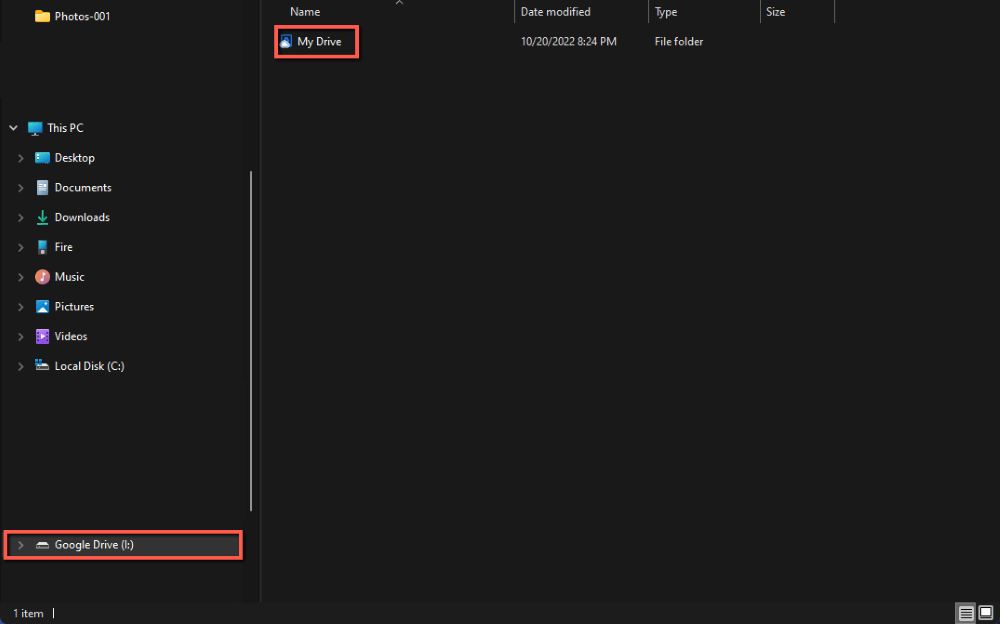Switch to Large icons view icon

(x=986, y=614)
